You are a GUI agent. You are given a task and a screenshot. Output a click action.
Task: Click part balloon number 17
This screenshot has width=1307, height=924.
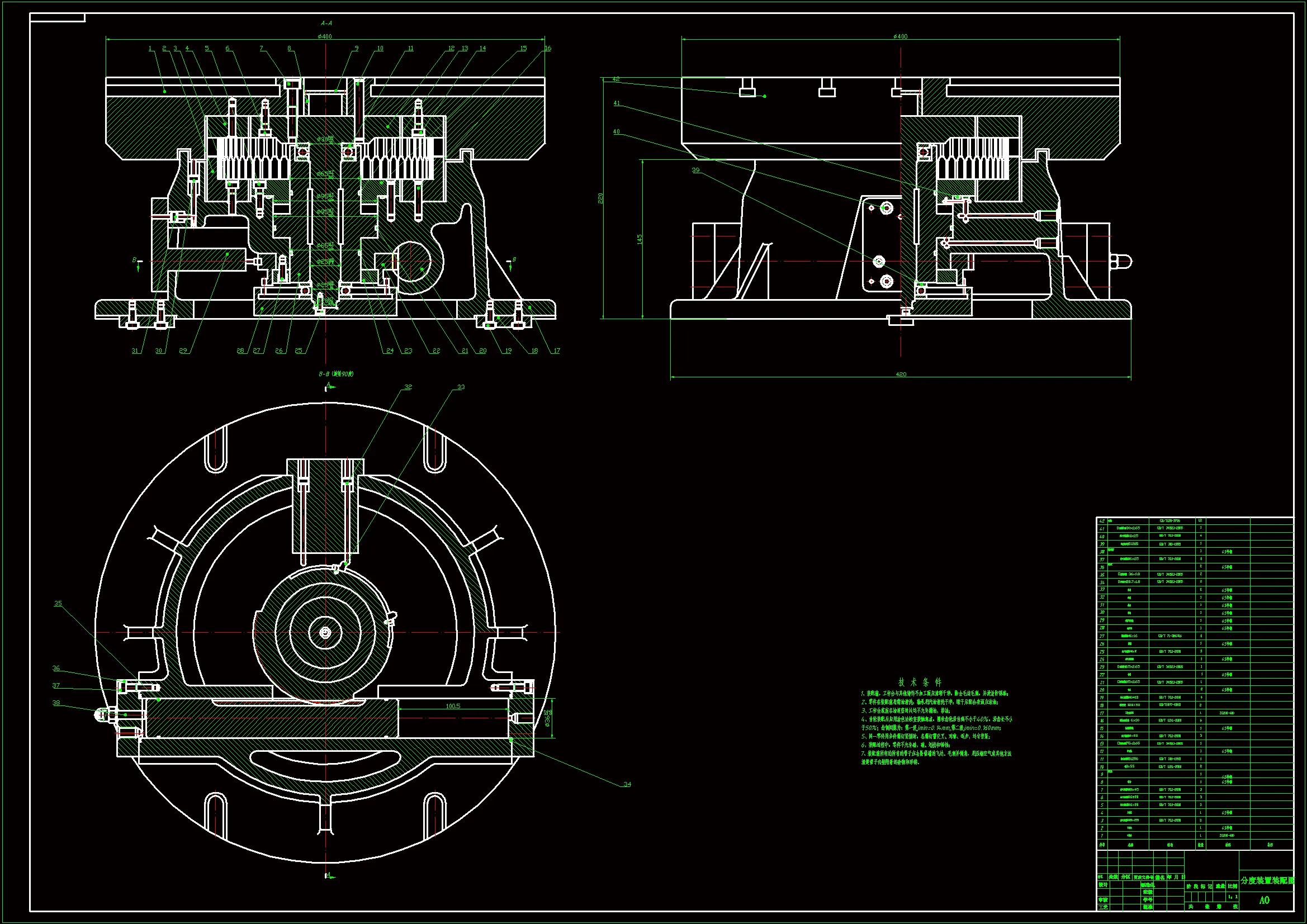(x=556, y=350)
